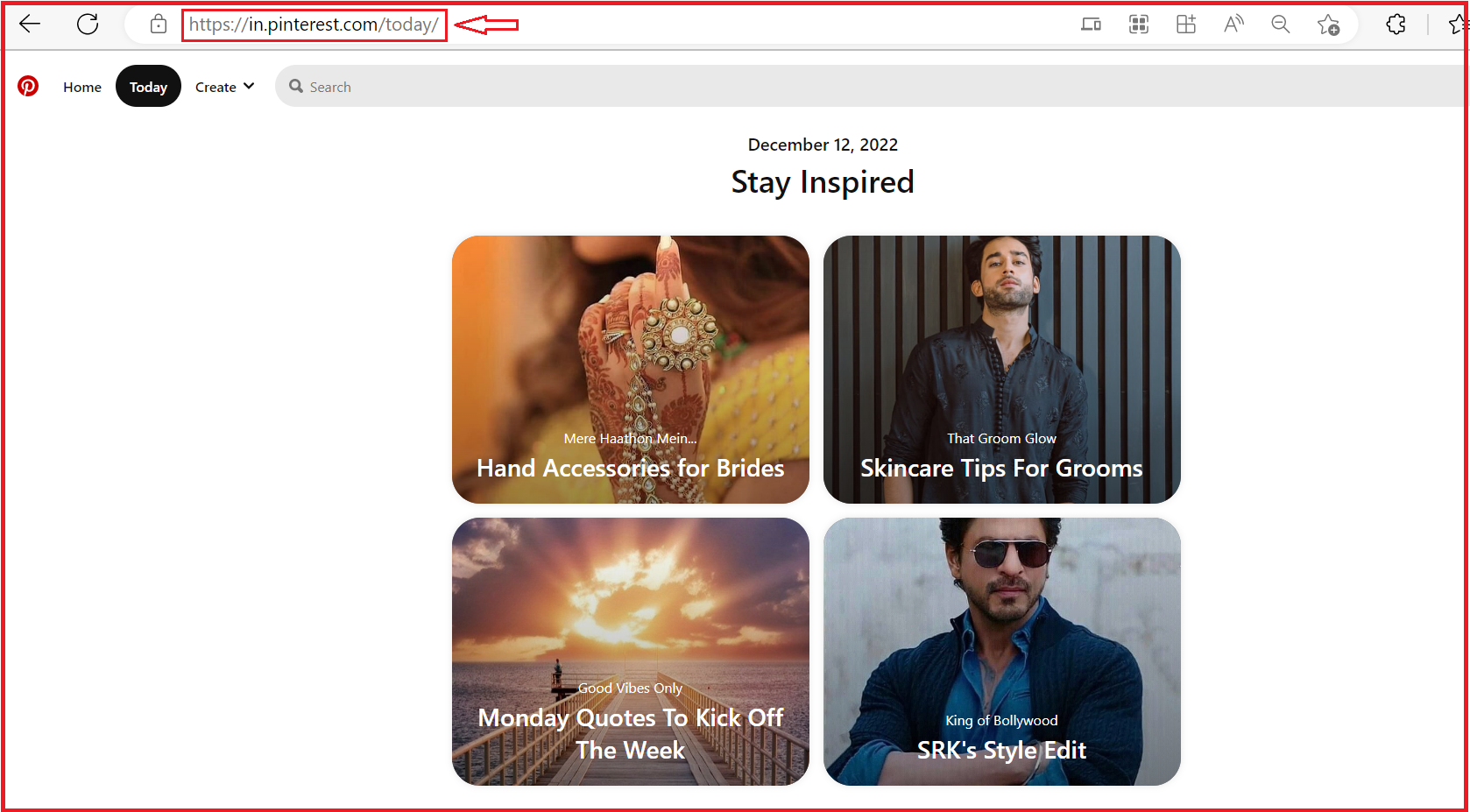Open the Create dropdown menu
The image size is (1470, 812).
pos(224,86)
